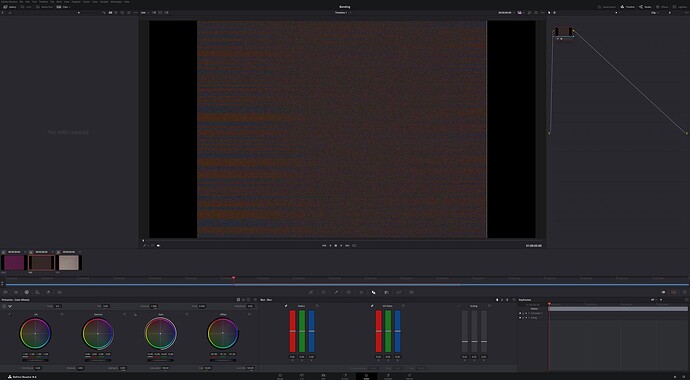Reset the Blur palette settings
This screenshot has width=690, height=380.
(x=514, y=300)
